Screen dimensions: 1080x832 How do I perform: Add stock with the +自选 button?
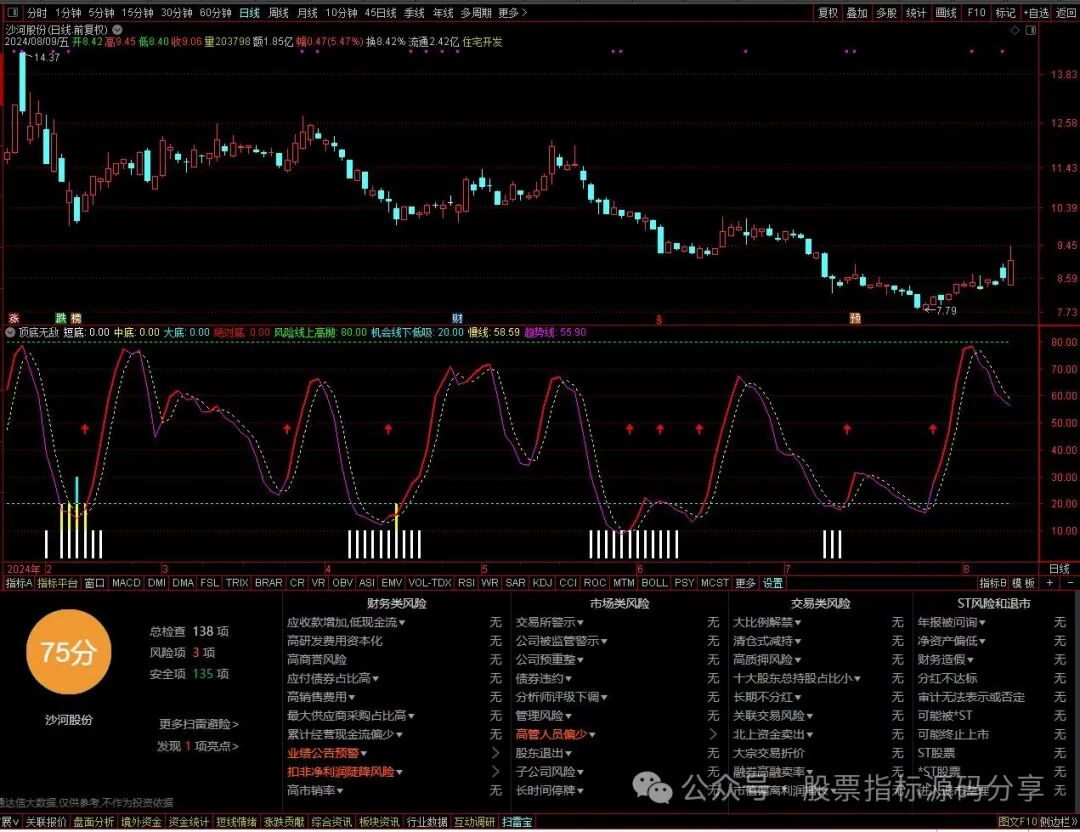pyautogui.click(x=1036, y=12)
